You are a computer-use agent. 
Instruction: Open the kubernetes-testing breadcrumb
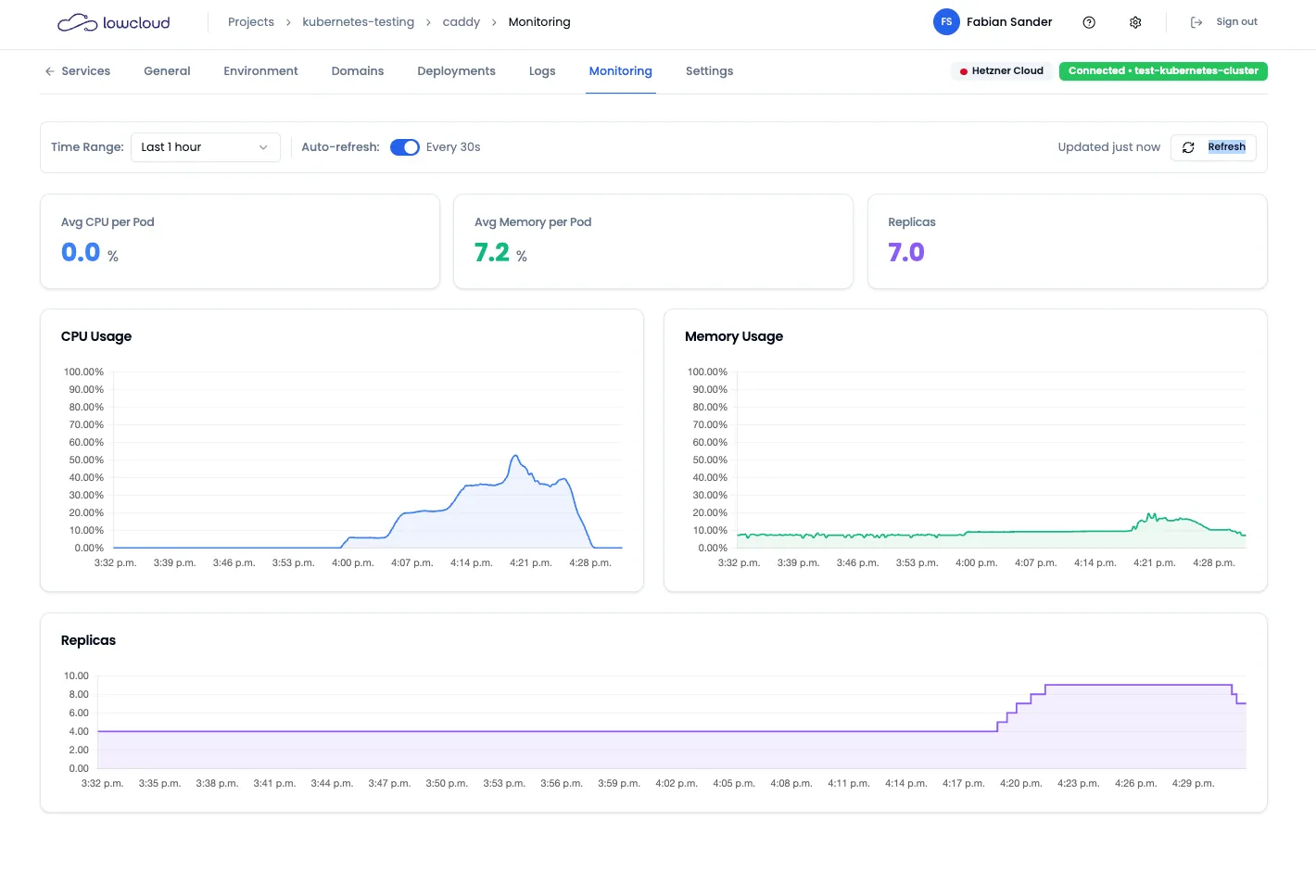[358, 22]
